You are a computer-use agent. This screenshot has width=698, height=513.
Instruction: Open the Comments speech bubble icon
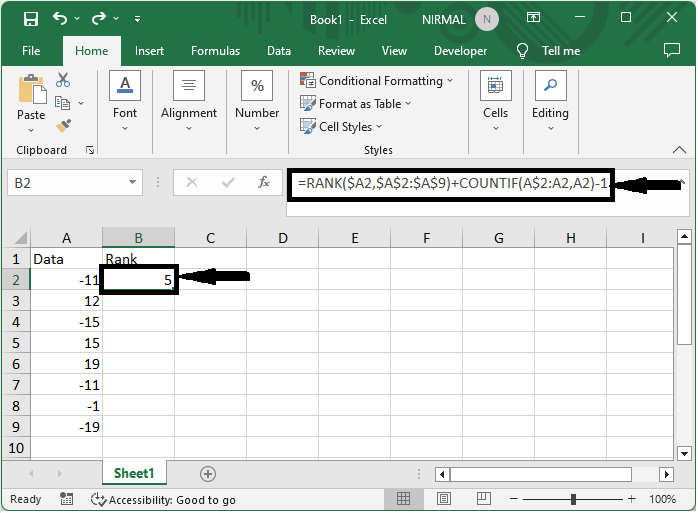(672, 50)
